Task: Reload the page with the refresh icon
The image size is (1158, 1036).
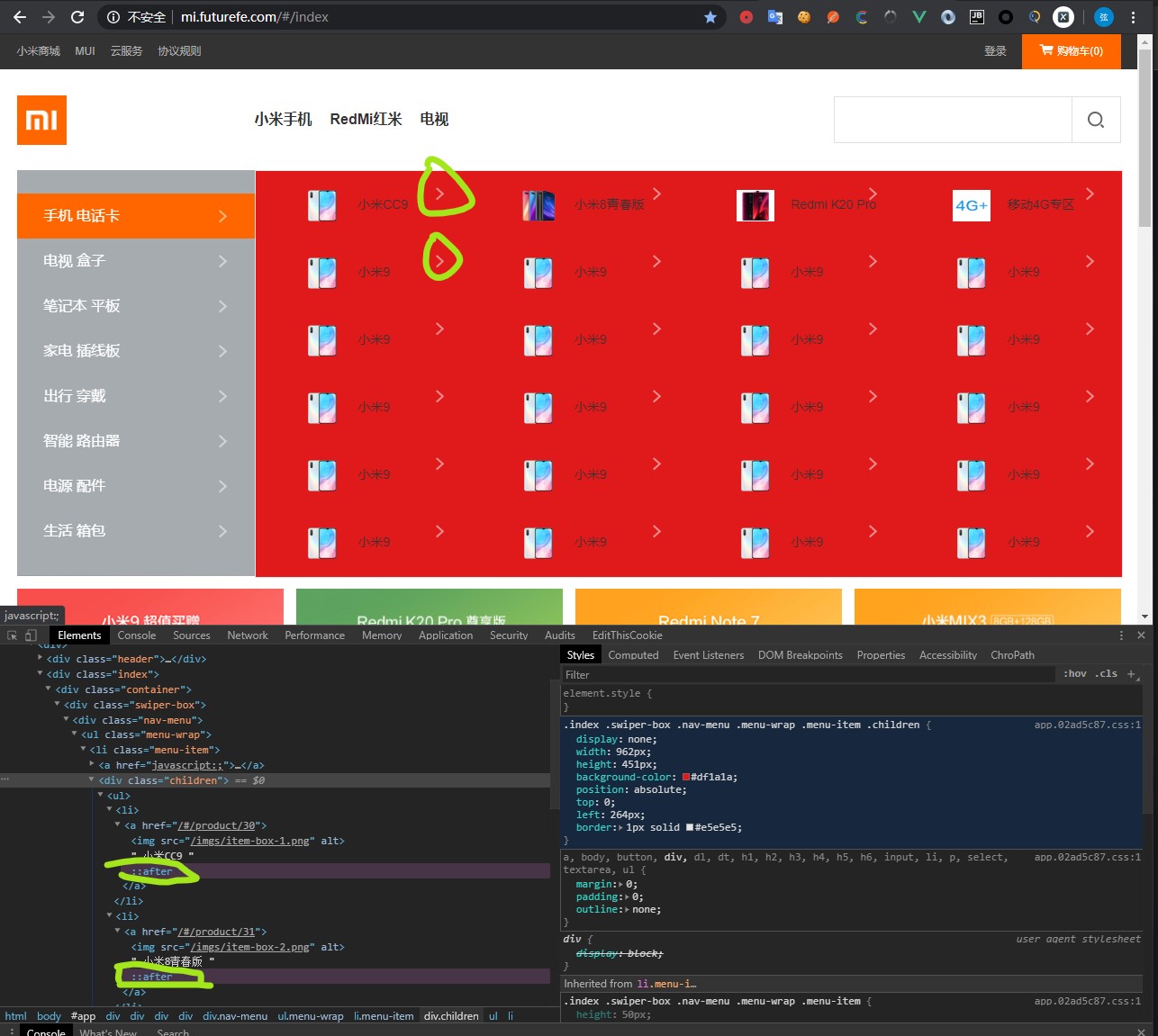Action: pos(77,17)
